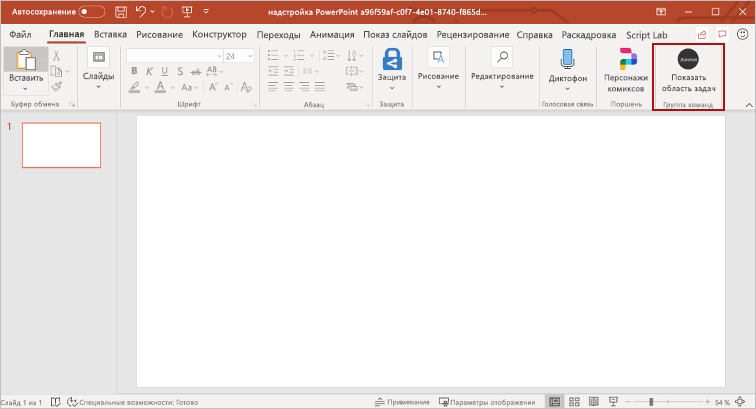Viewport: 756px width, 409px height.
Task: Open the Справка tab
Action: point(534,35)
